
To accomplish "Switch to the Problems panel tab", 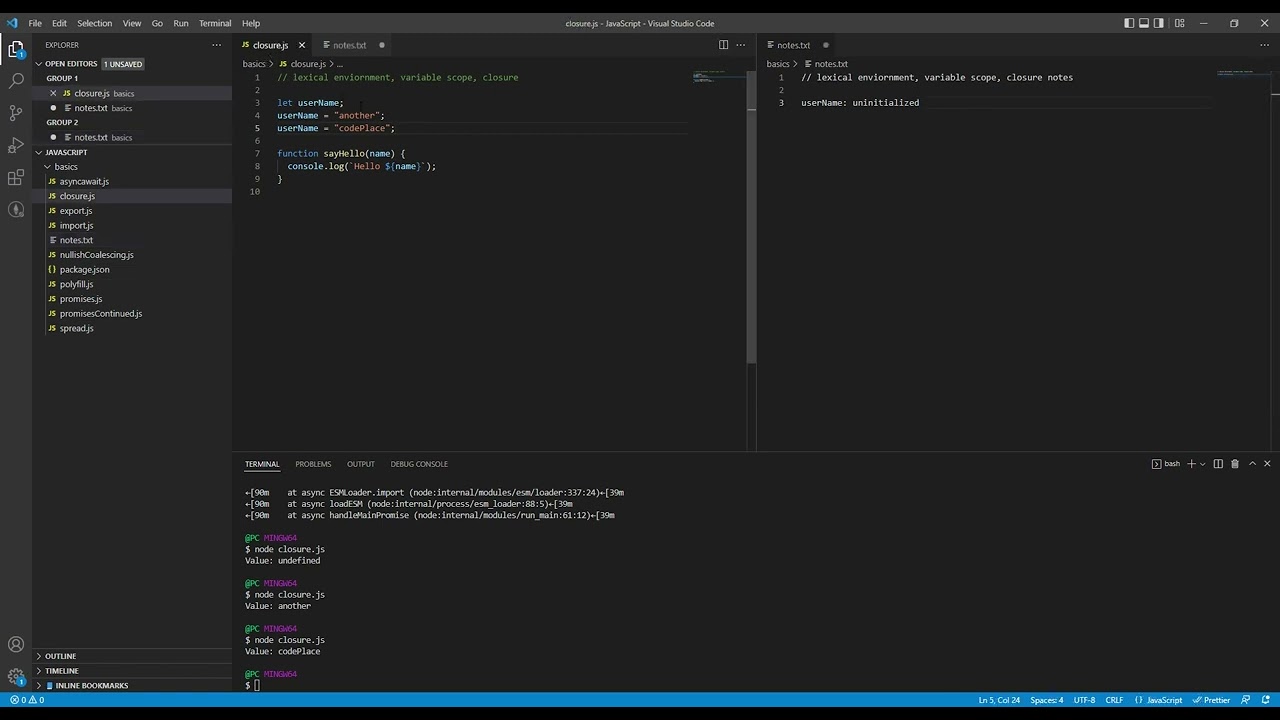I will pyautogui.click(x=313, y=464).
